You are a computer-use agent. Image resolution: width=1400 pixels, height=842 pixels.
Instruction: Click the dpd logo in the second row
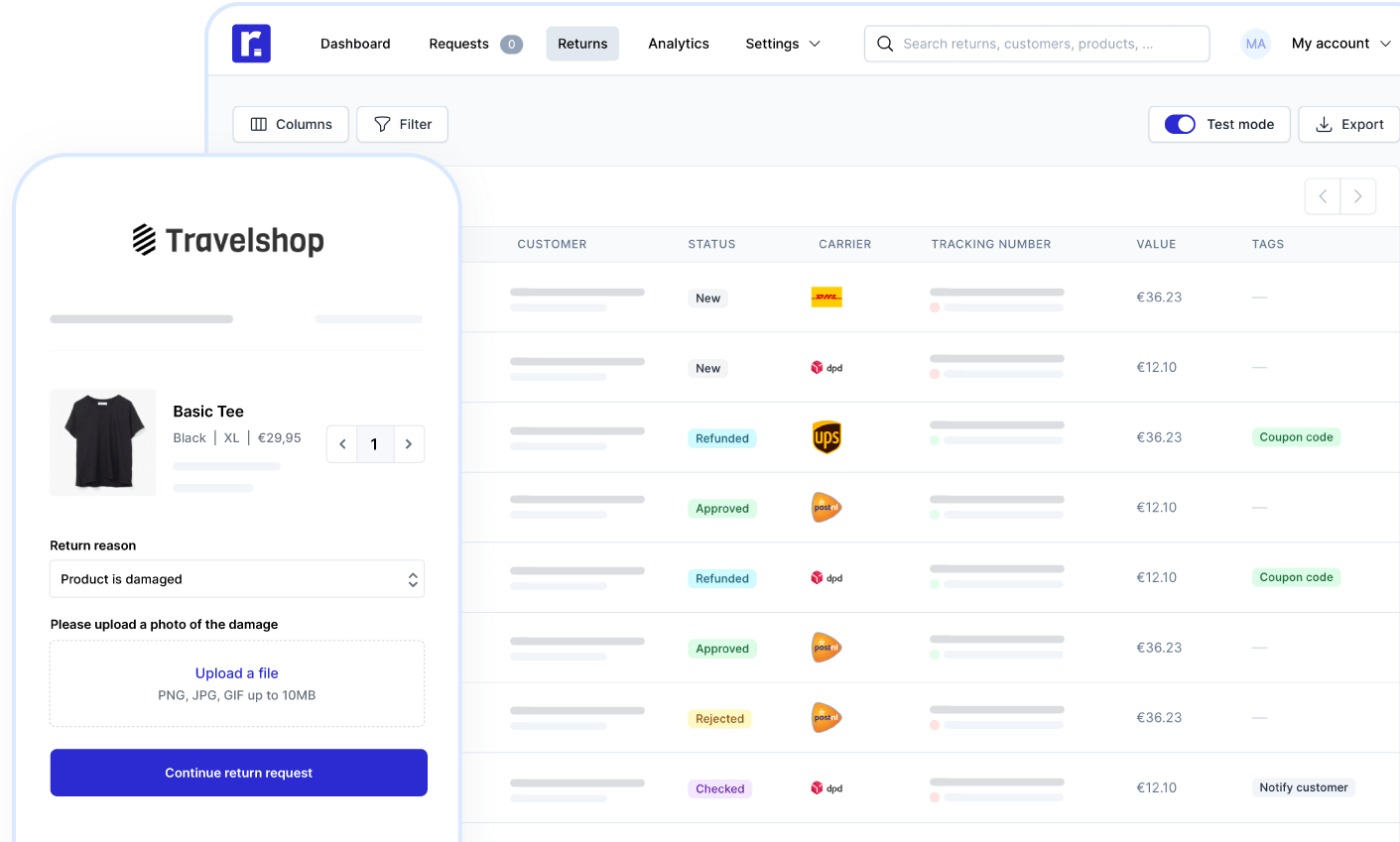tap(827, 367)
